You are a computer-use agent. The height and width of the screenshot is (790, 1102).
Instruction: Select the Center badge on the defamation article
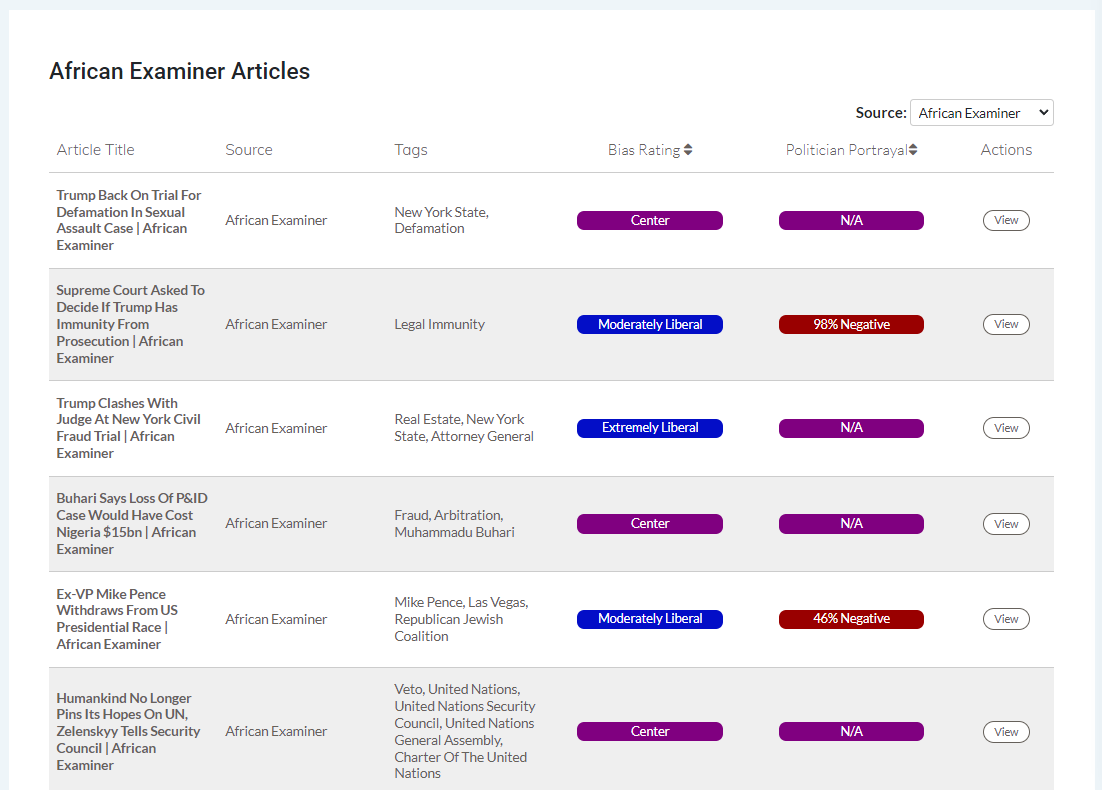(650, 220)
